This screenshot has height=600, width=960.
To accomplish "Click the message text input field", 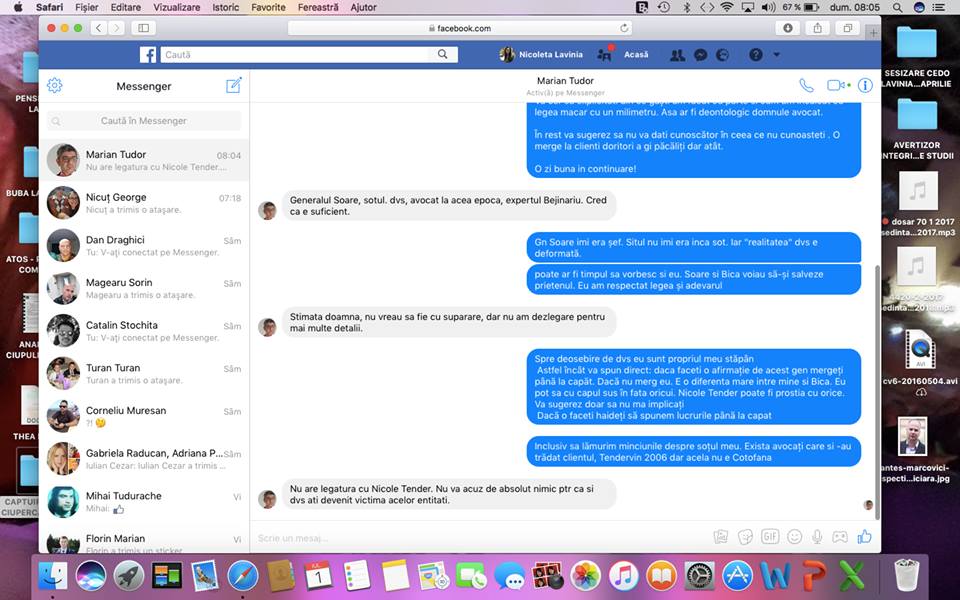I will coord(480,537).
